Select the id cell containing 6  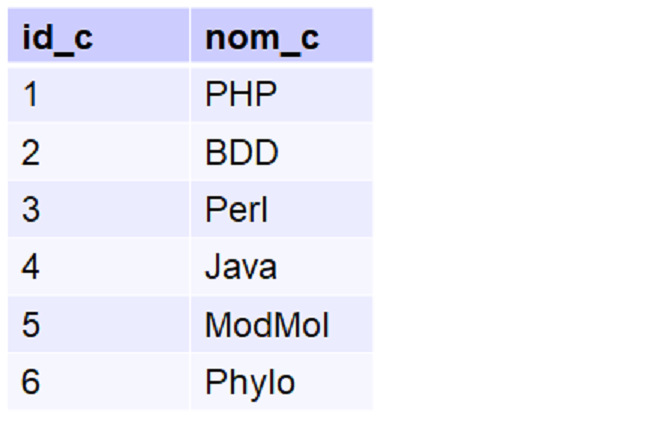pos(30,383)
